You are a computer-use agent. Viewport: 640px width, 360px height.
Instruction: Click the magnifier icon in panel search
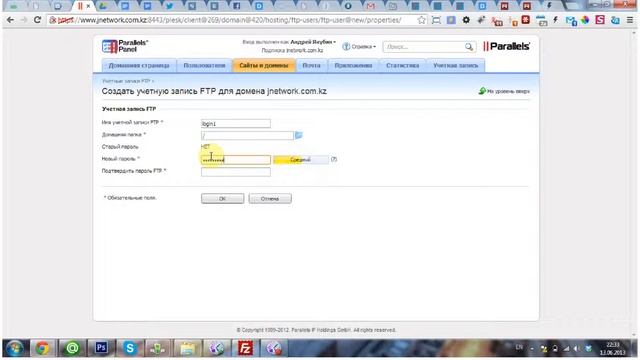point(469,47)
